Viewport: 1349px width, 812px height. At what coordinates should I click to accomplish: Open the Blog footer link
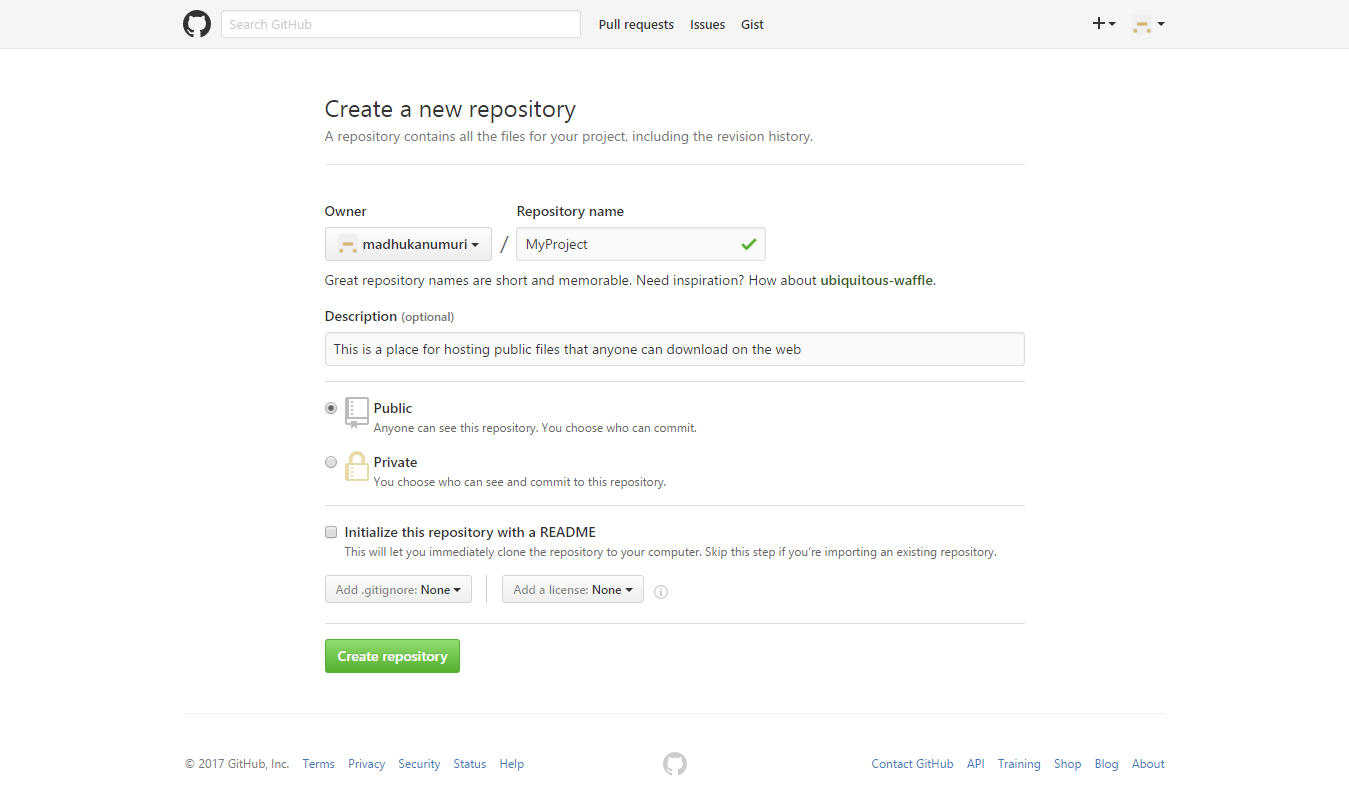coord(1106,764)
